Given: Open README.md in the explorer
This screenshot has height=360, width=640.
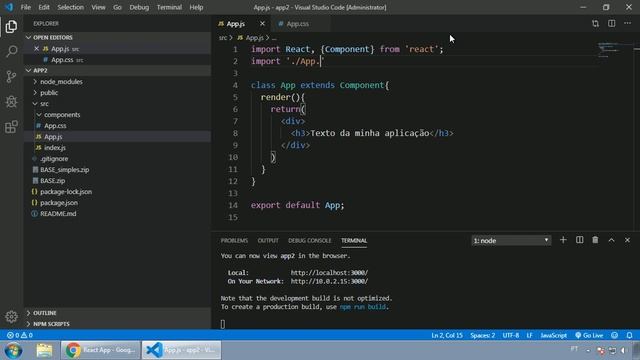Looking at the screenshot, I should [x=58, y=214].
